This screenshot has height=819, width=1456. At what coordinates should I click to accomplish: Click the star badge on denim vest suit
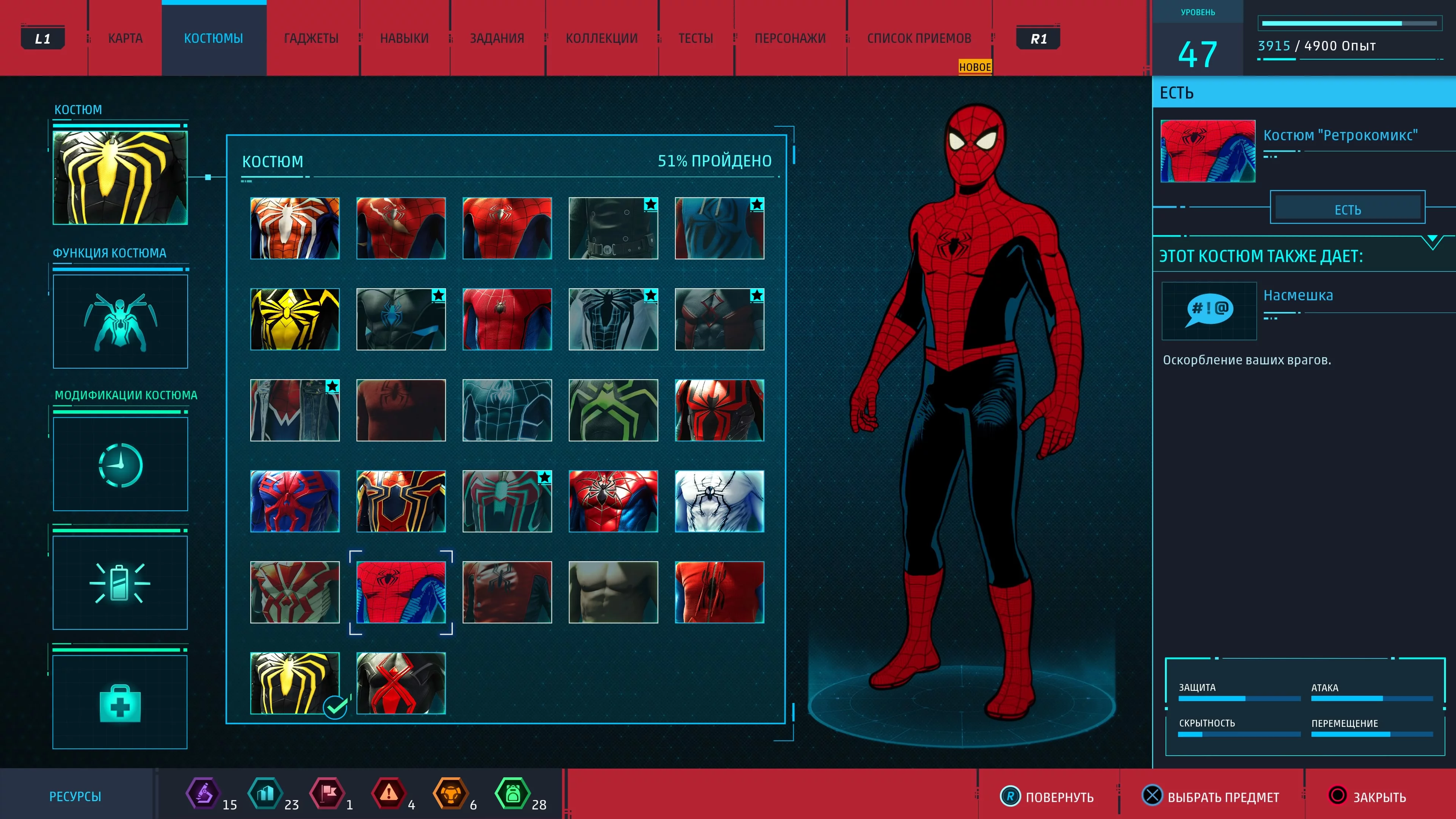(x=333, y=387)
